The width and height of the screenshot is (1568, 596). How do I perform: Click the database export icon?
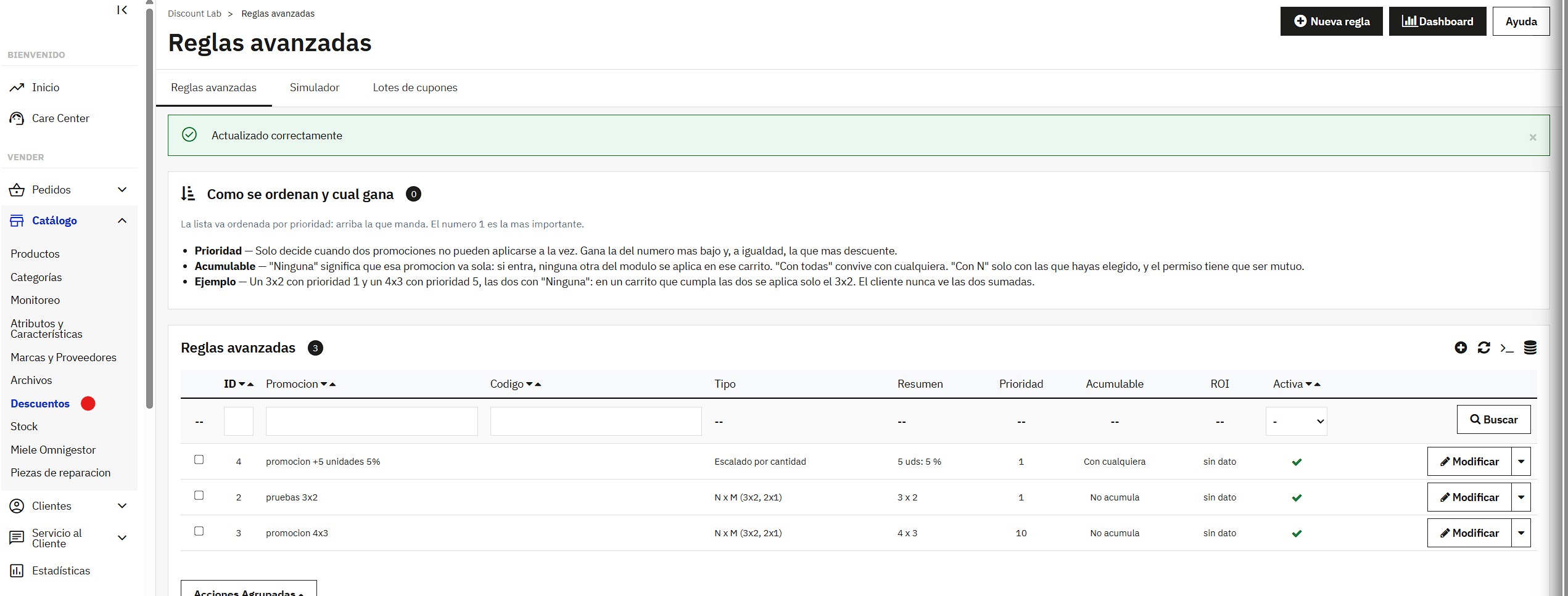[1530, 348]
